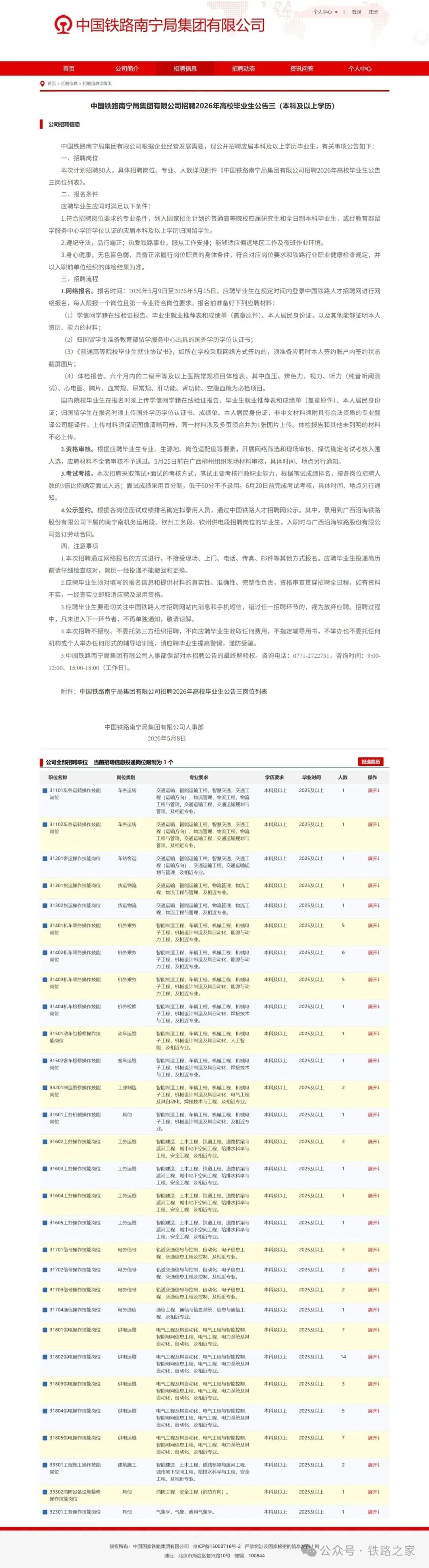Tick the 31401机车乘务操作技能岗位 row box

tap(44, 925)
